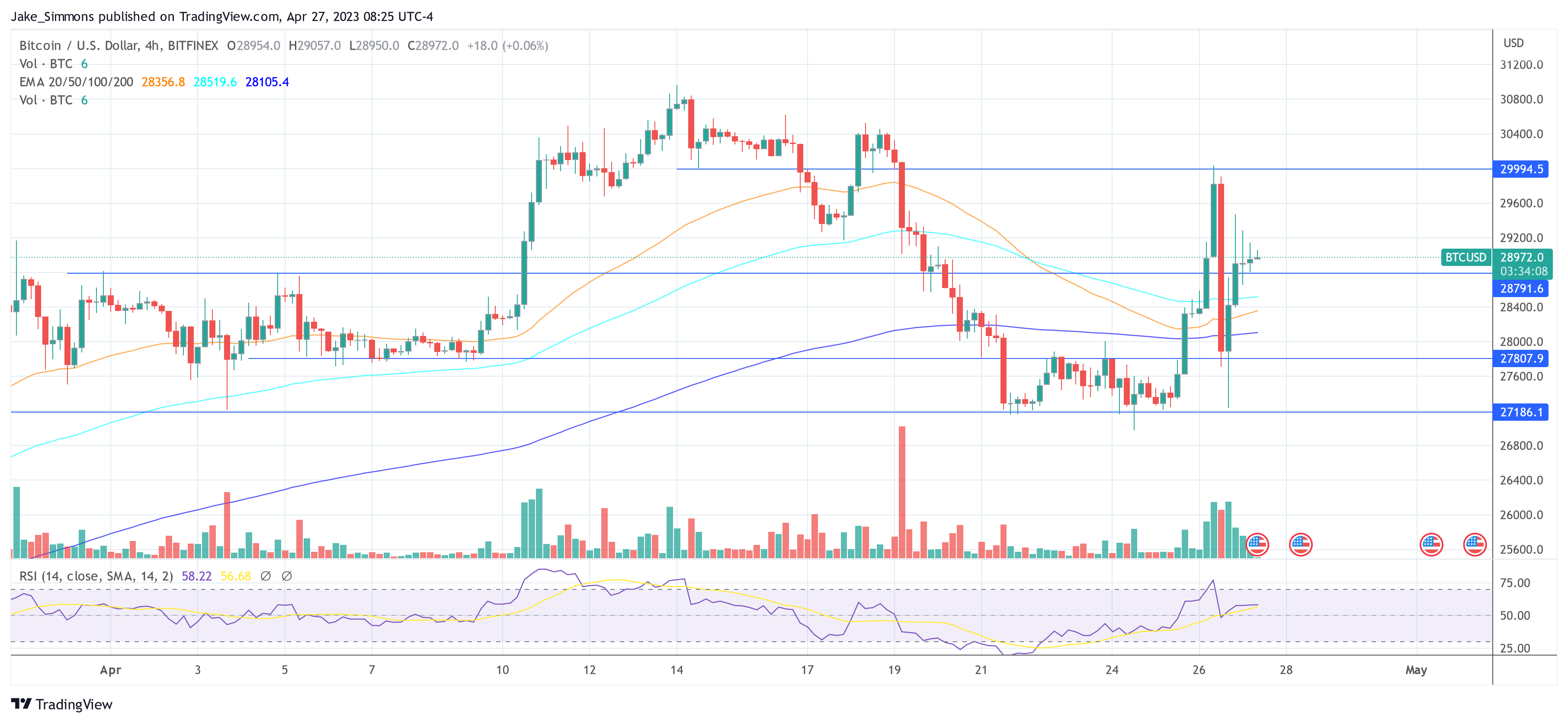
Task: Click the candle countdown 03:34:08
Action: coord(1523,272)
